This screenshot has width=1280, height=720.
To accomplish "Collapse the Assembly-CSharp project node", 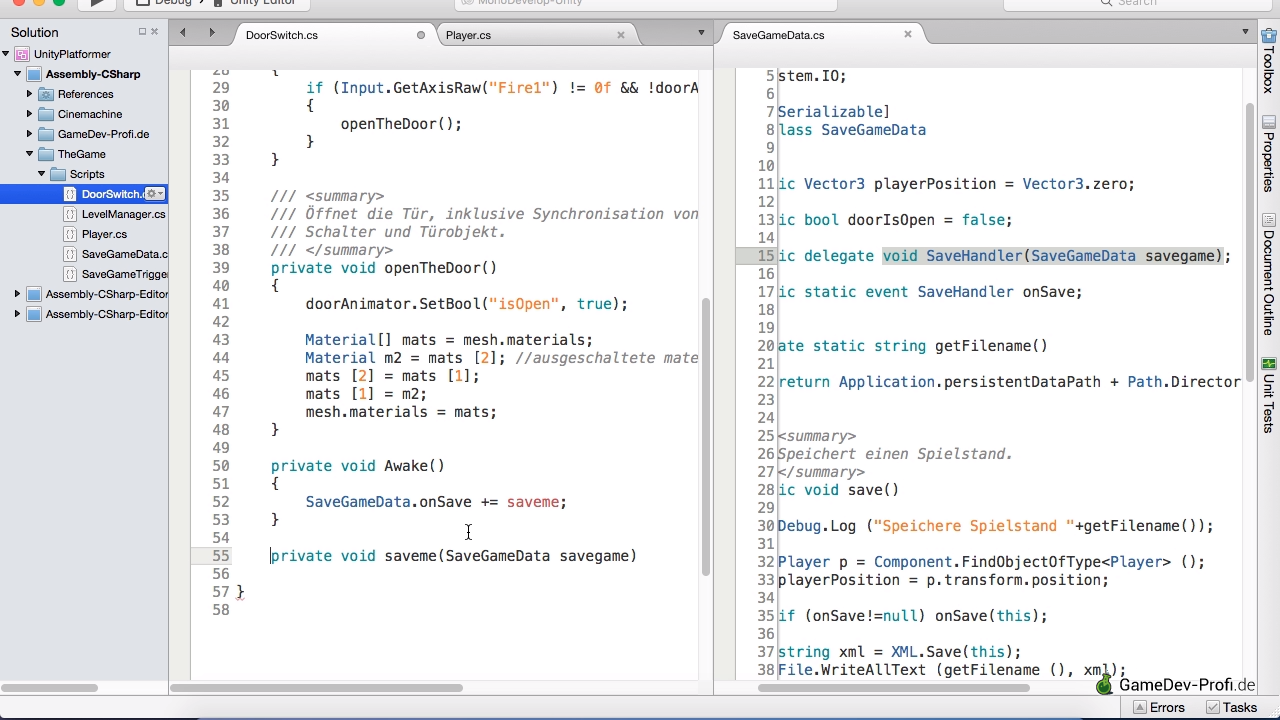I will pos(18,74).
